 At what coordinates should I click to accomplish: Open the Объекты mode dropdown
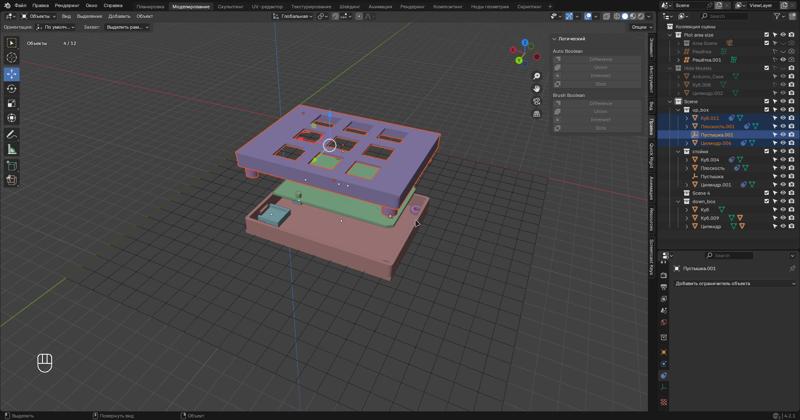click(38, 16)
